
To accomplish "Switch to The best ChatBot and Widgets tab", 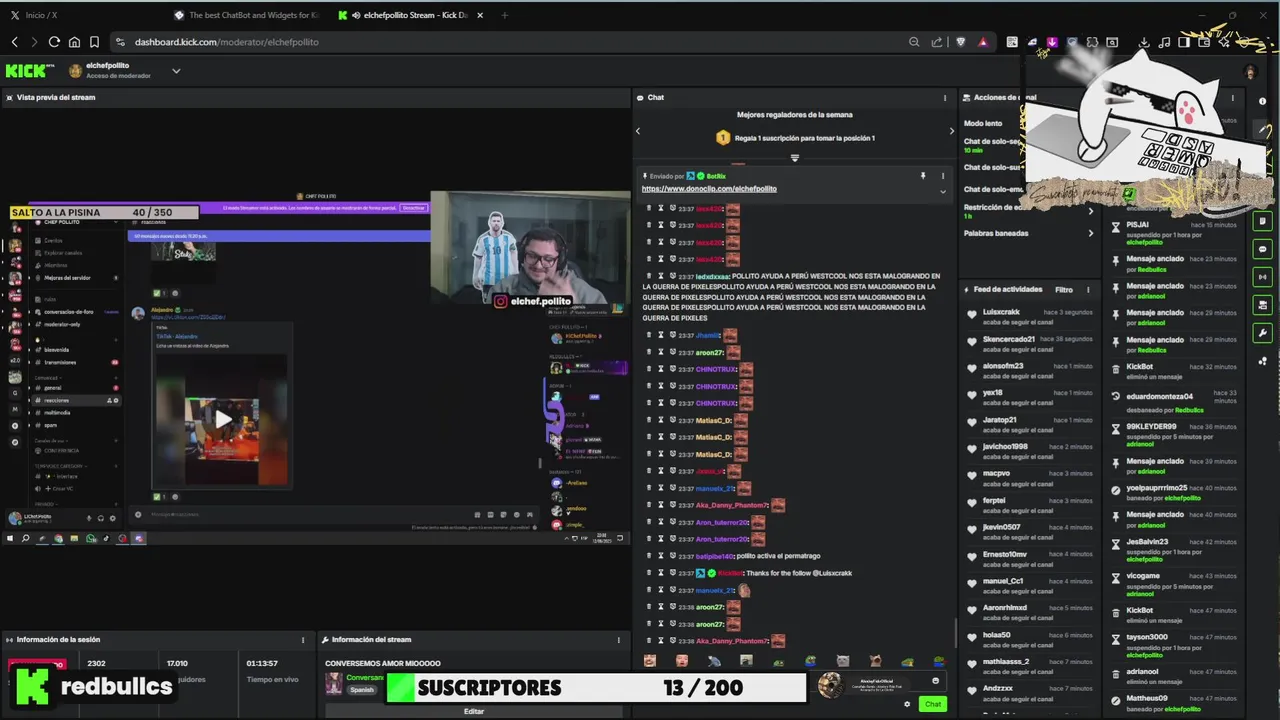I will tap(245, 15).
